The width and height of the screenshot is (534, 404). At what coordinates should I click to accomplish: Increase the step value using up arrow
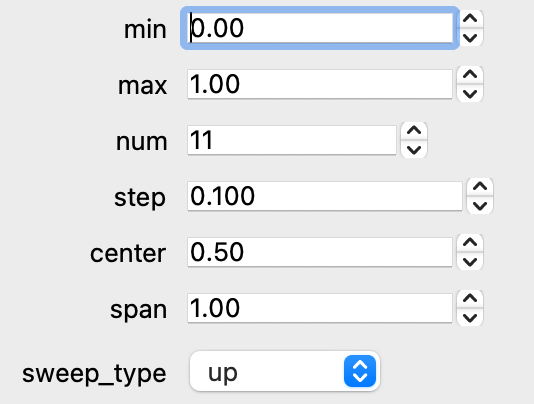tap(480, 187)
